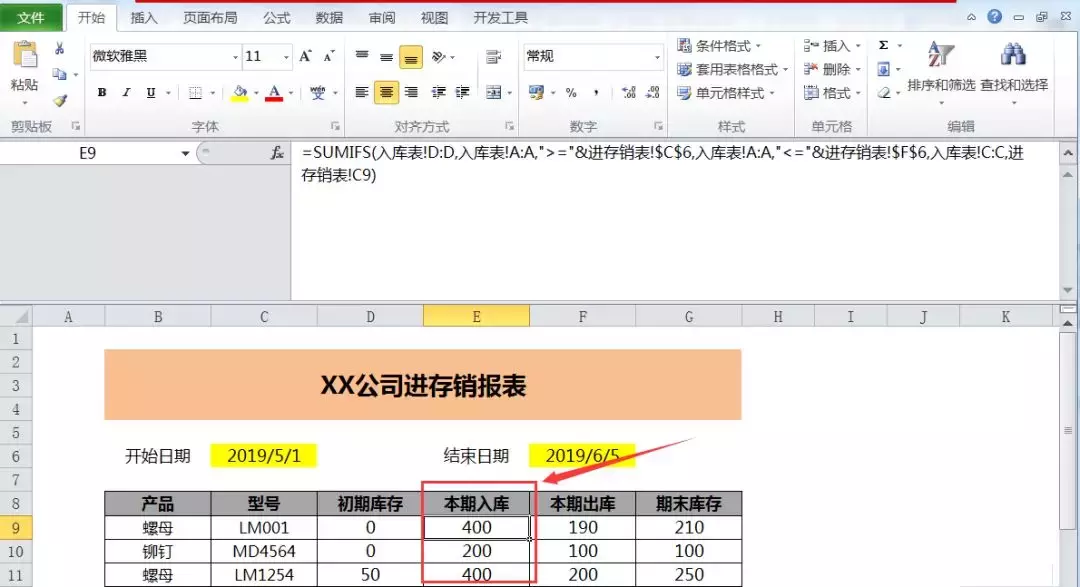Open the 数据 ribbon tab
Viewport: 1080px width, 587px height.
(x=328, y=17)
